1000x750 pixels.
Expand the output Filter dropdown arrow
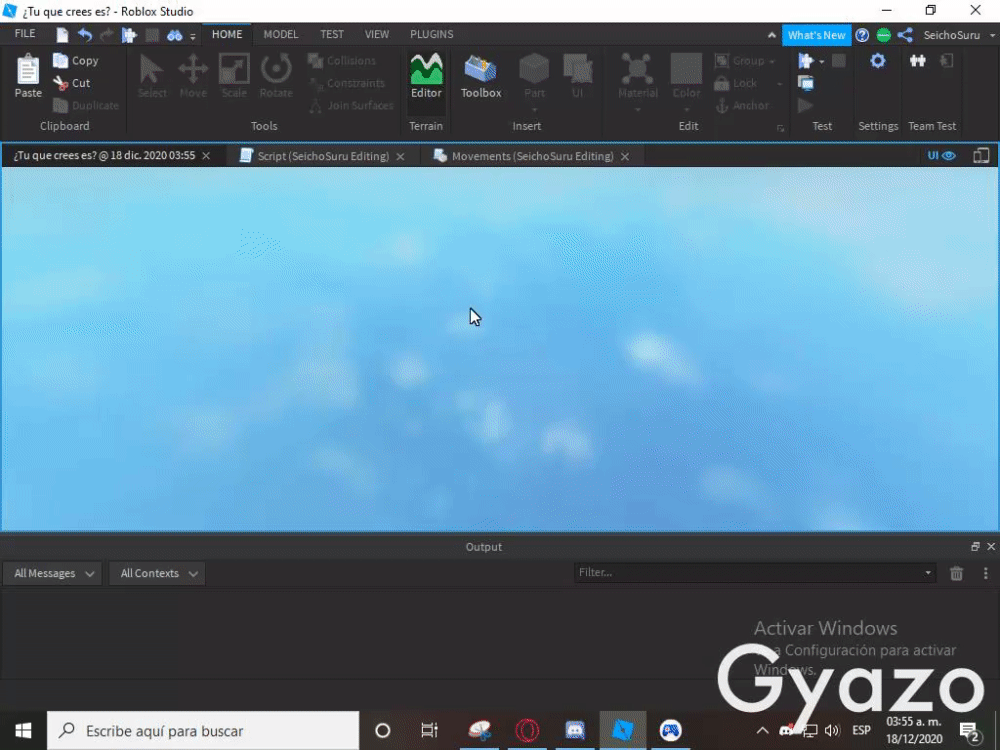[928, 573]
